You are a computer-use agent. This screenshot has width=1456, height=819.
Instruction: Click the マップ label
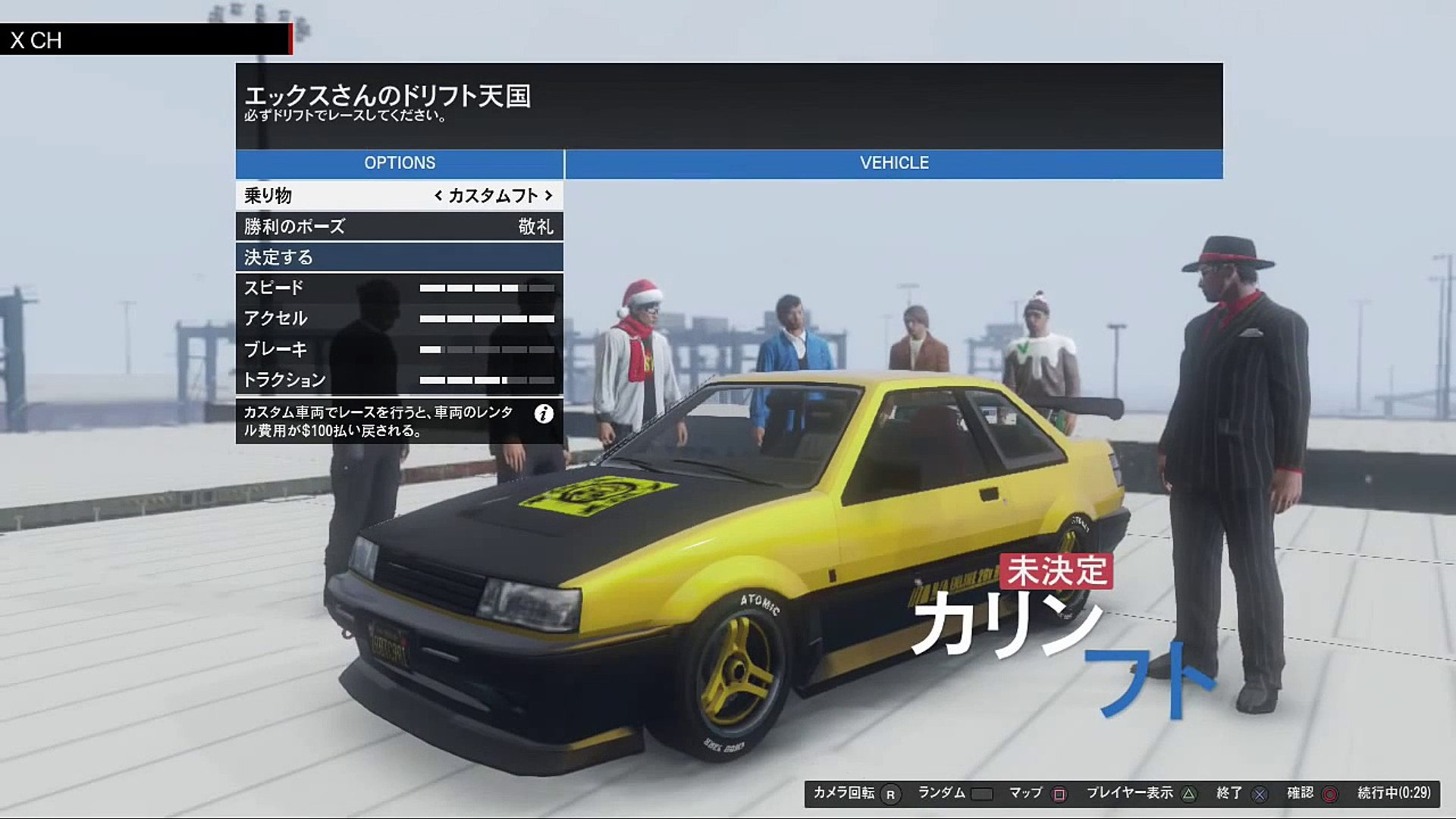1026,793
